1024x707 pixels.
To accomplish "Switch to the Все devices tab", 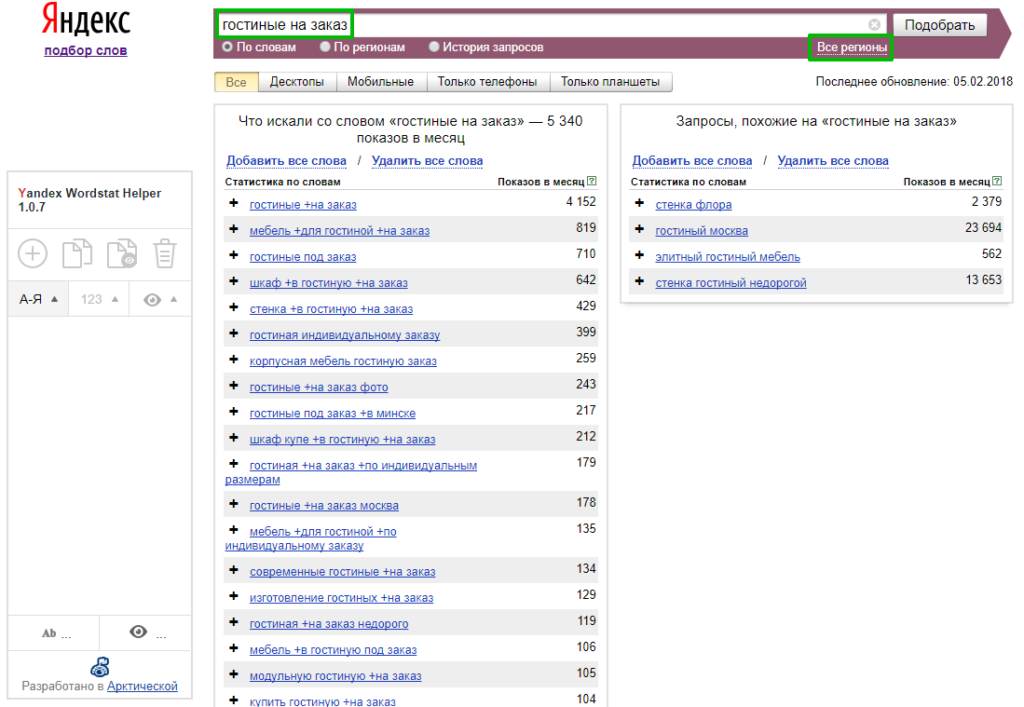I will coord(236,82).
